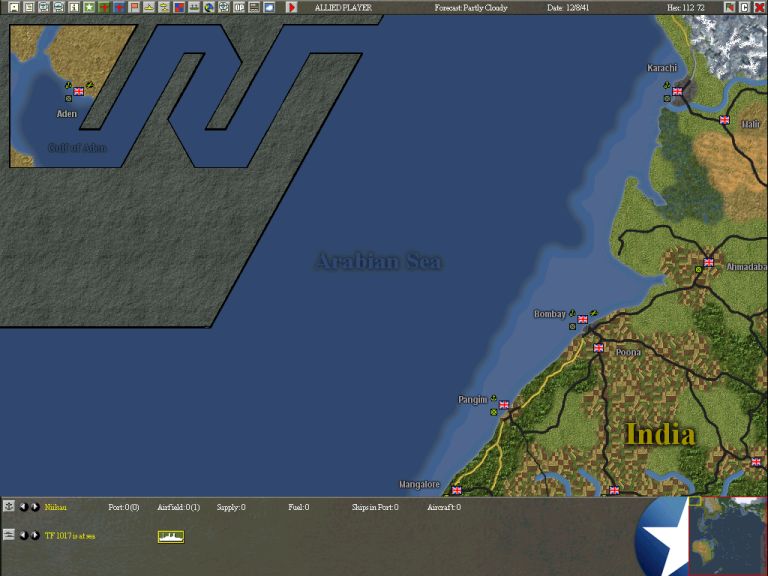Select the Ahmadabad base flag
The height and width of the screenshot is (576, 768).
pos(709,262)
